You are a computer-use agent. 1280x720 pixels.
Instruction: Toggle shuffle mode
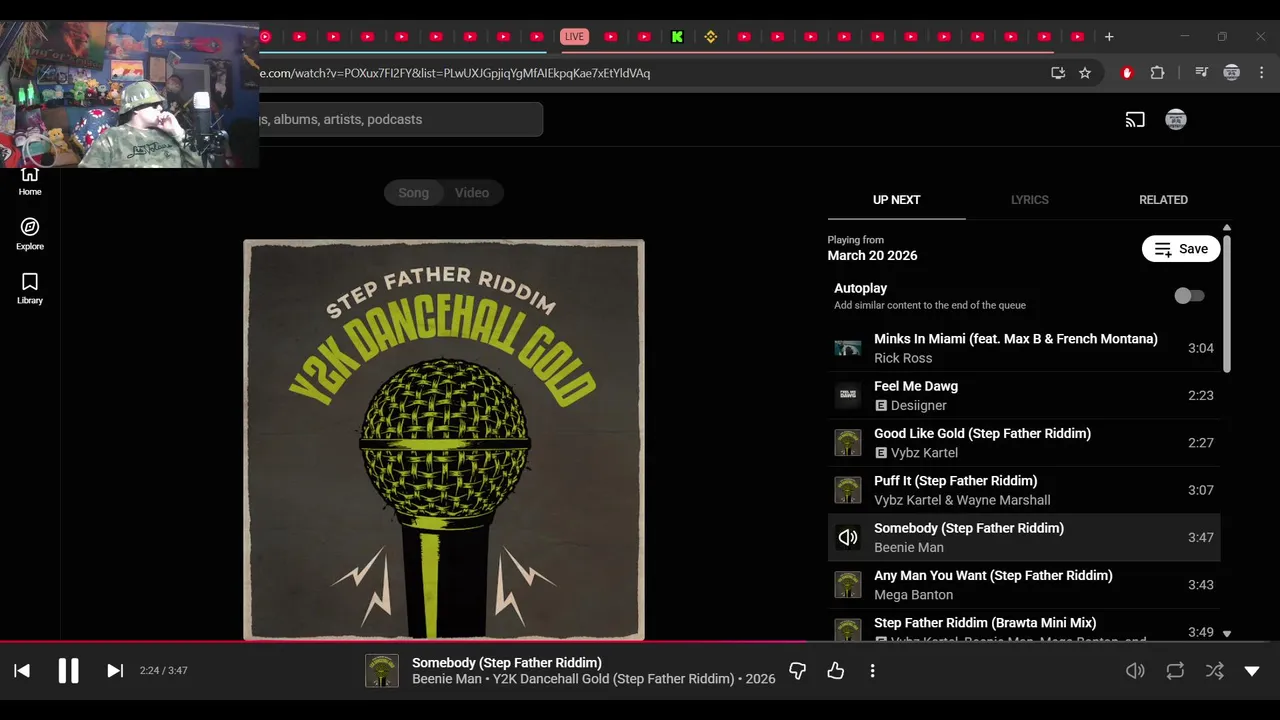pos(1214,671)
